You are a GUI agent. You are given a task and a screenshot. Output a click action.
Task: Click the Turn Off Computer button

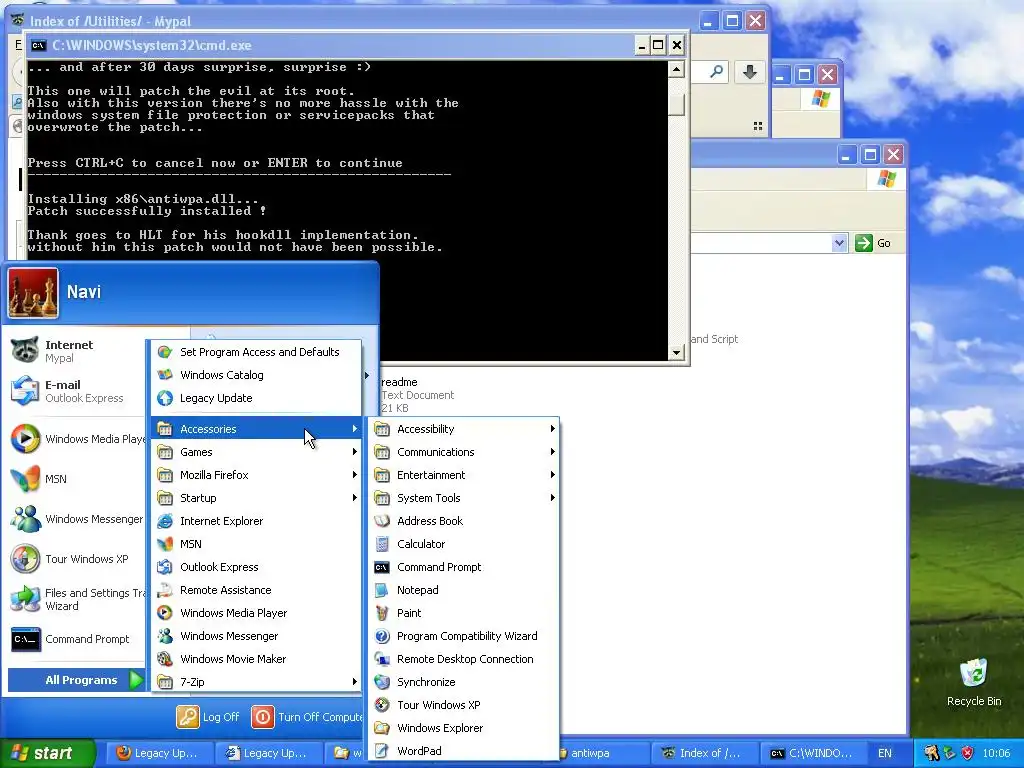pyautogui.click(x=307, y=717)
